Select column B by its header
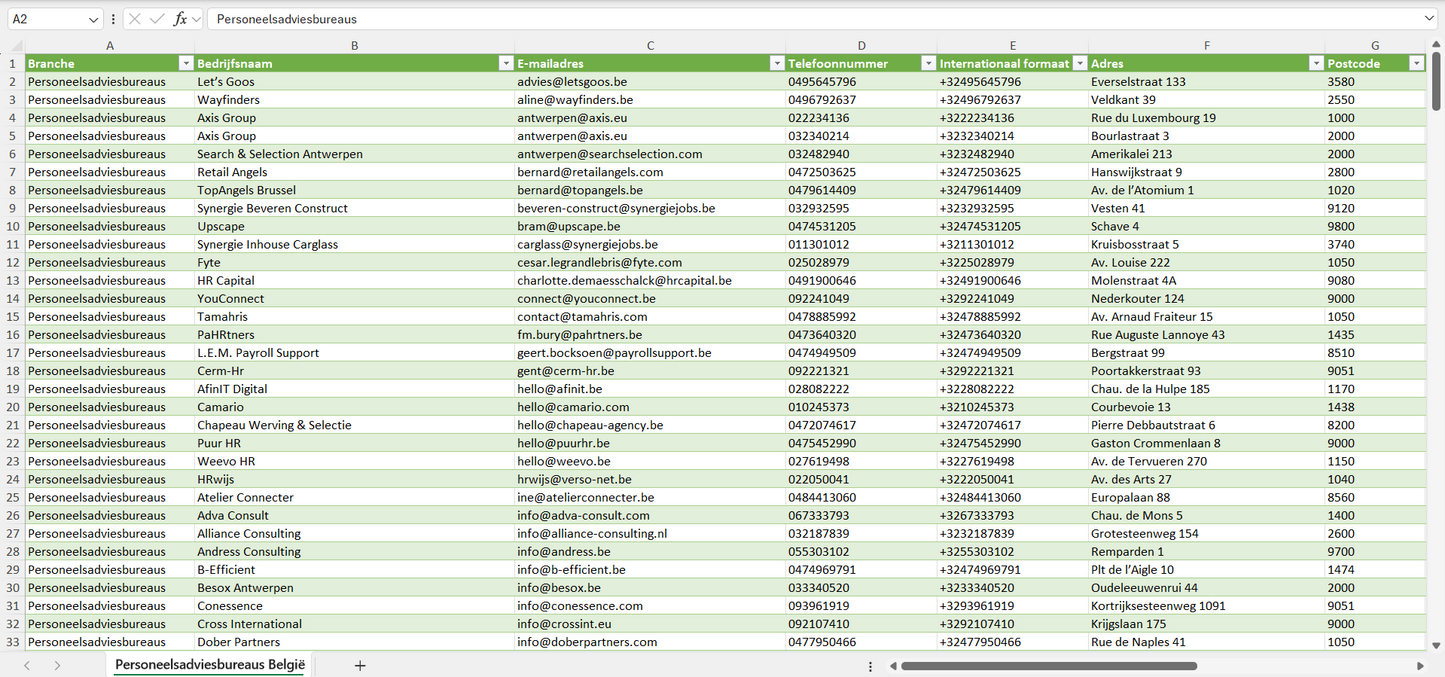The width and height of the screenshot is (1445, 677). (354, 45)
